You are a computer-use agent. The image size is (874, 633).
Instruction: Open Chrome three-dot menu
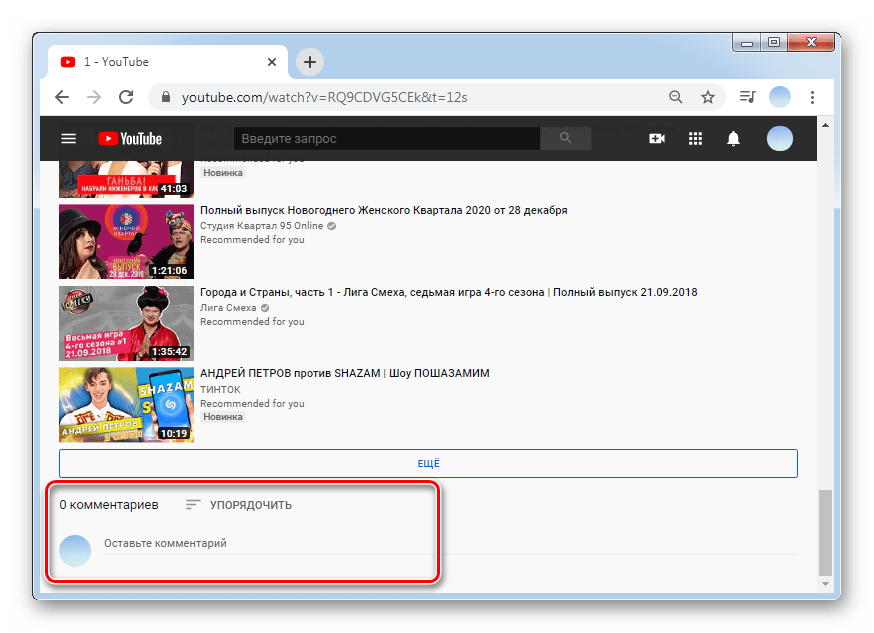812,97
